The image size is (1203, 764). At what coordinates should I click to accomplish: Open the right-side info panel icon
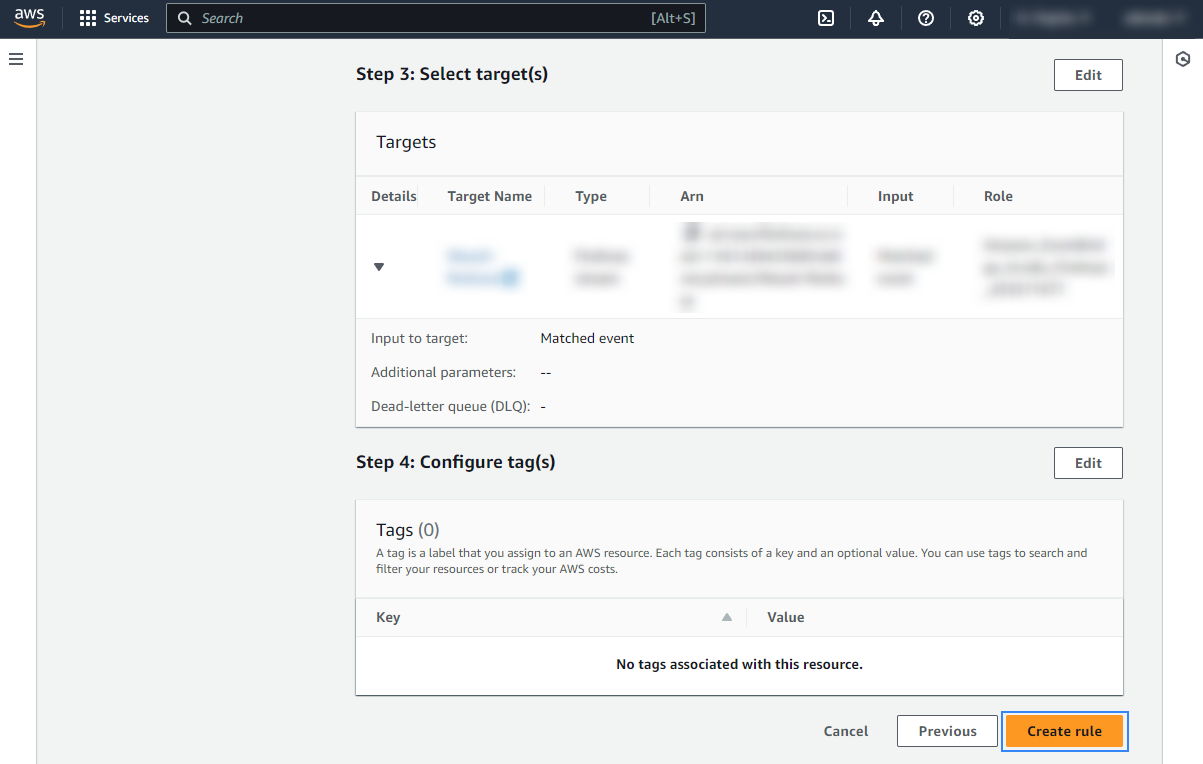(1183, 60)
